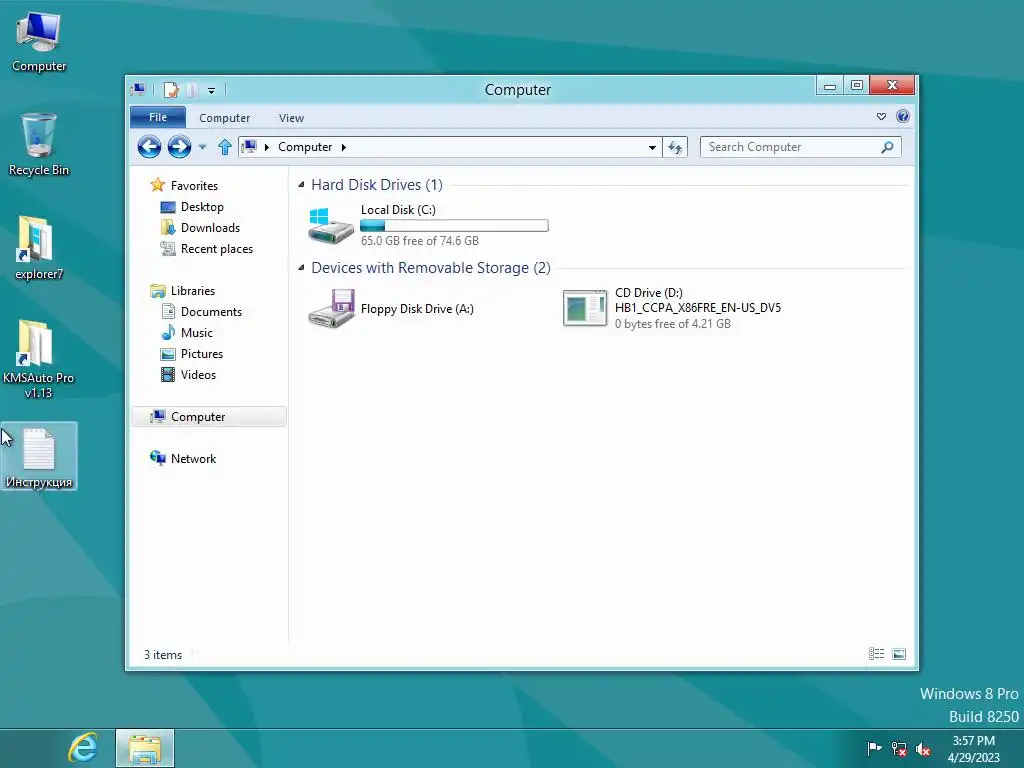
Task: Open the View ribbon tab
Action: coord(291,118)
